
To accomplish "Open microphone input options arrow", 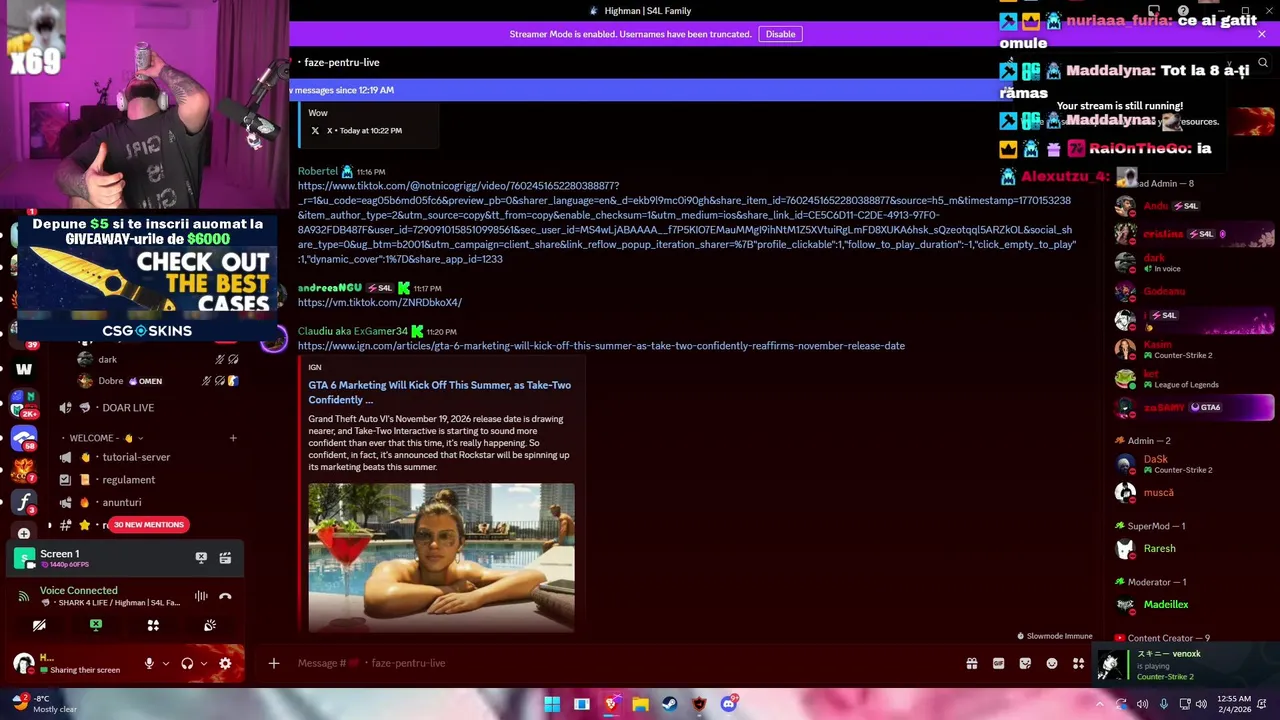I will [166, 663].
